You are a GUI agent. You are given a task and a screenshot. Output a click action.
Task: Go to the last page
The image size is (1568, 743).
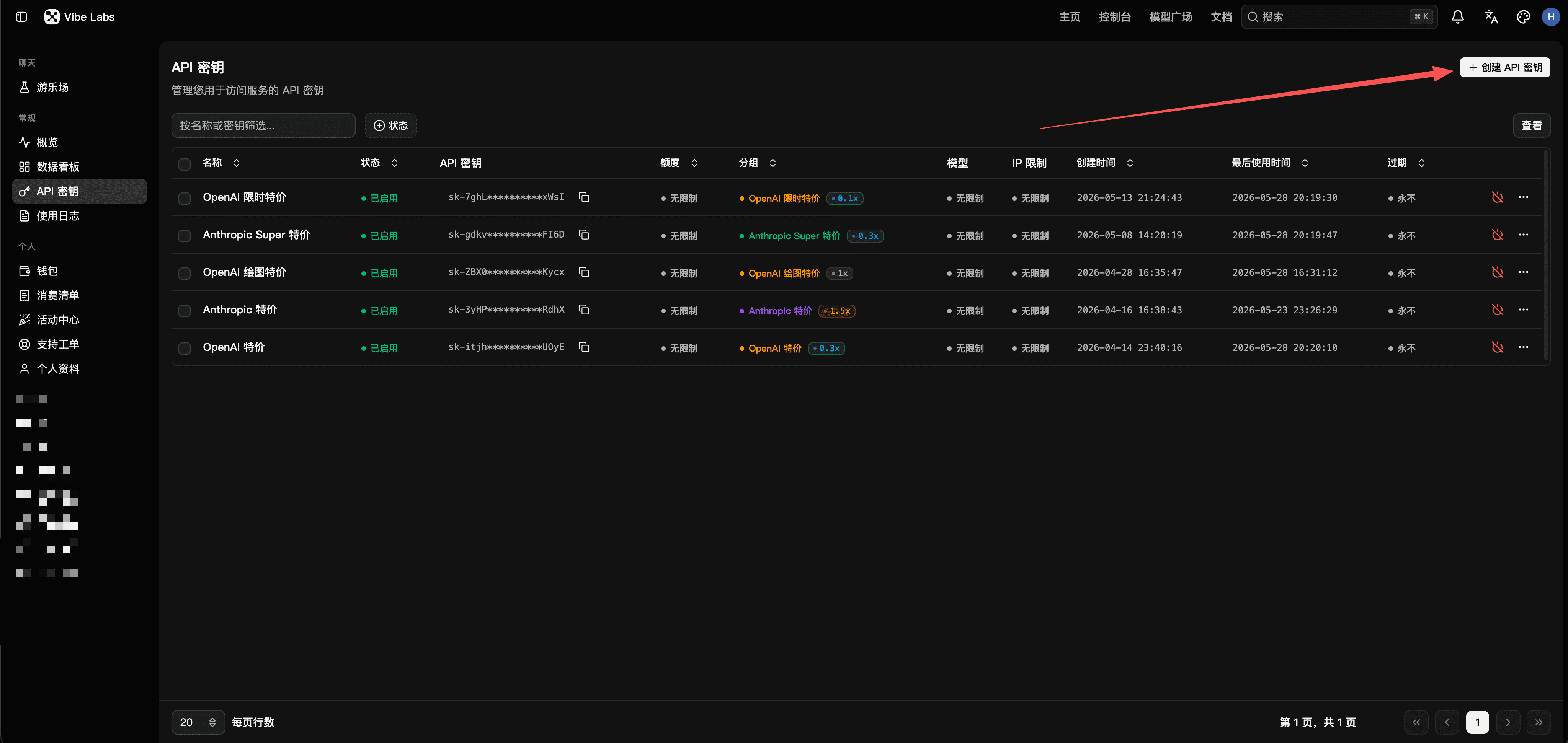1538,722
